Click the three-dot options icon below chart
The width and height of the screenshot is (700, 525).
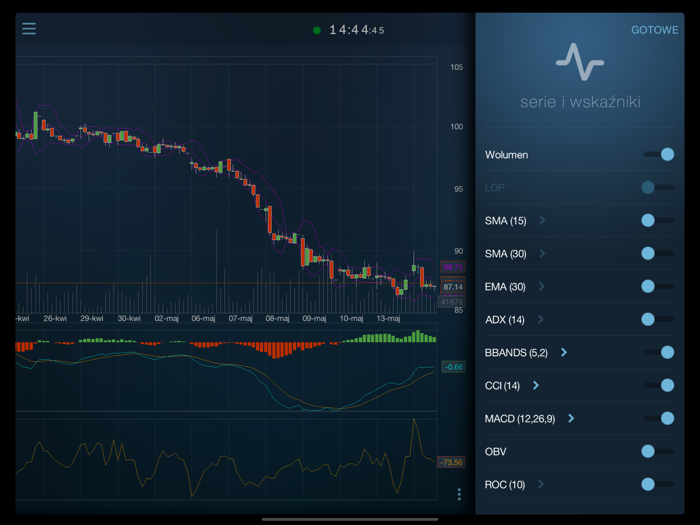(x=459, y=494)
